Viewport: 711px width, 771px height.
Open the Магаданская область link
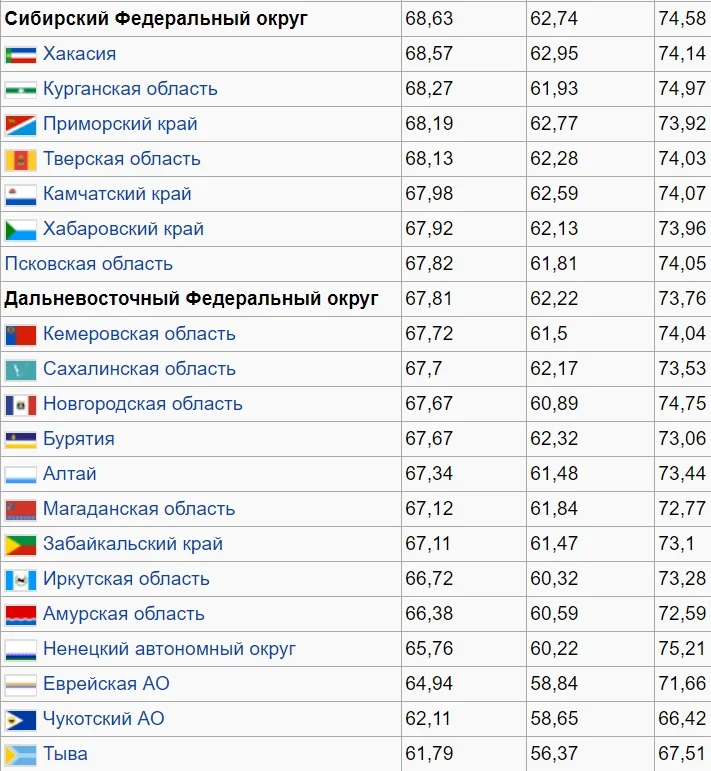[x=139, y=509]
